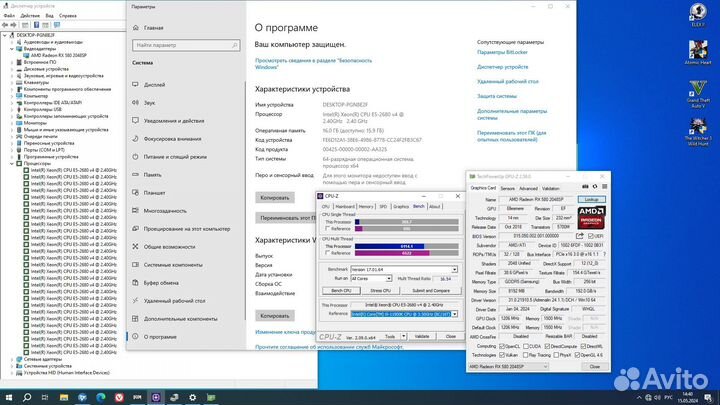This screenshot has height=405, width=720.
Task: Go to settings Home (Главная)
Action: (153, 28)
